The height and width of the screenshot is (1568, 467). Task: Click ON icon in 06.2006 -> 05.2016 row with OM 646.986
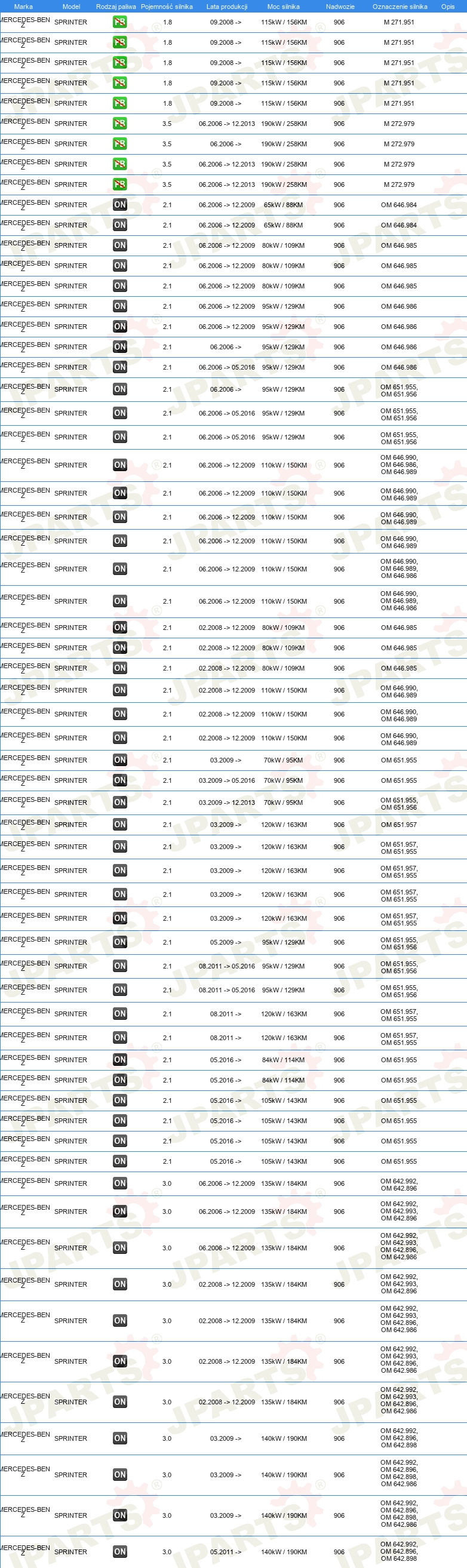[x=120, y=367]
